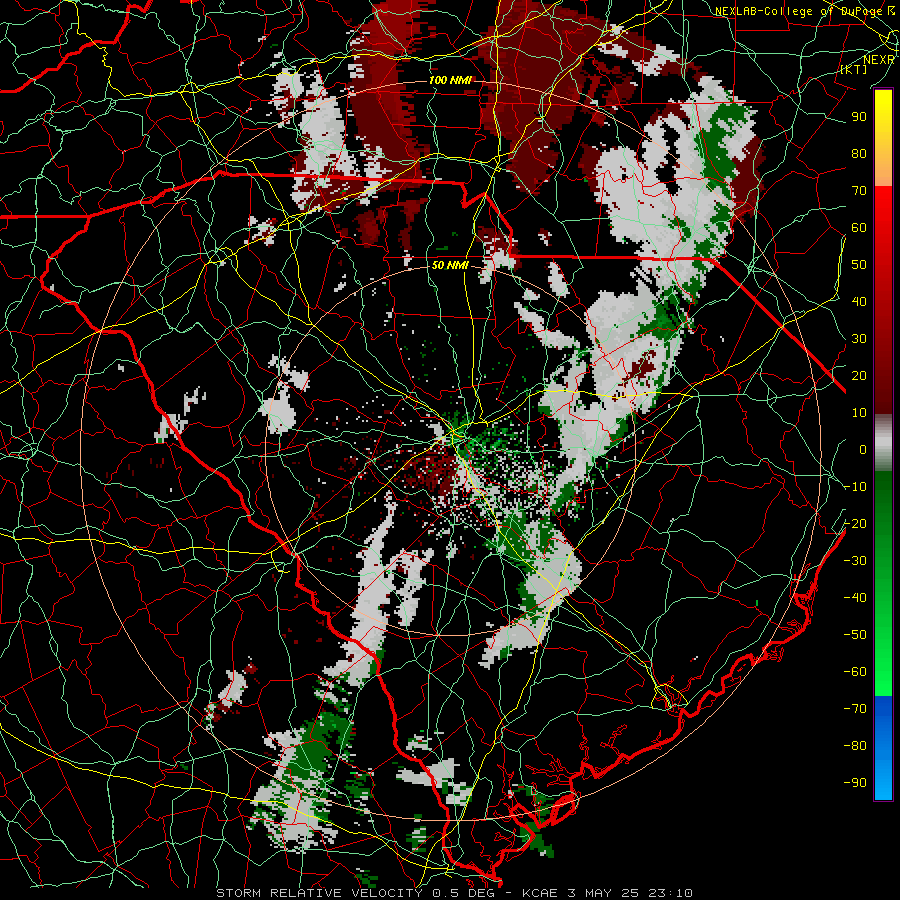Pick the gray zero-velocity segment of color bar
The height and width of the screenshot is (900, 900).
point(883,443)
